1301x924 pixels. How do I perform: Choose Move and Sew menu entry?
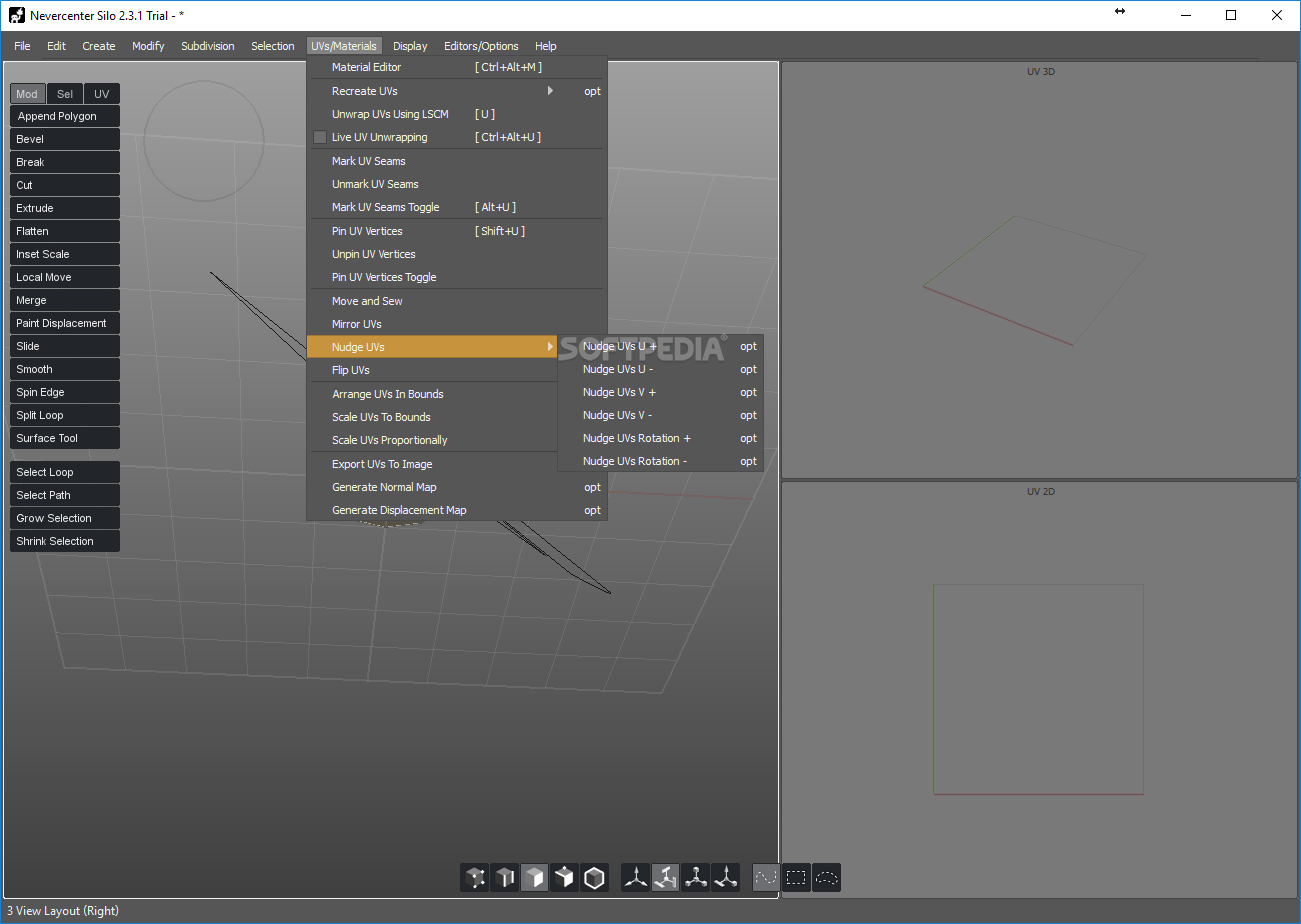[x=457, y=301]
